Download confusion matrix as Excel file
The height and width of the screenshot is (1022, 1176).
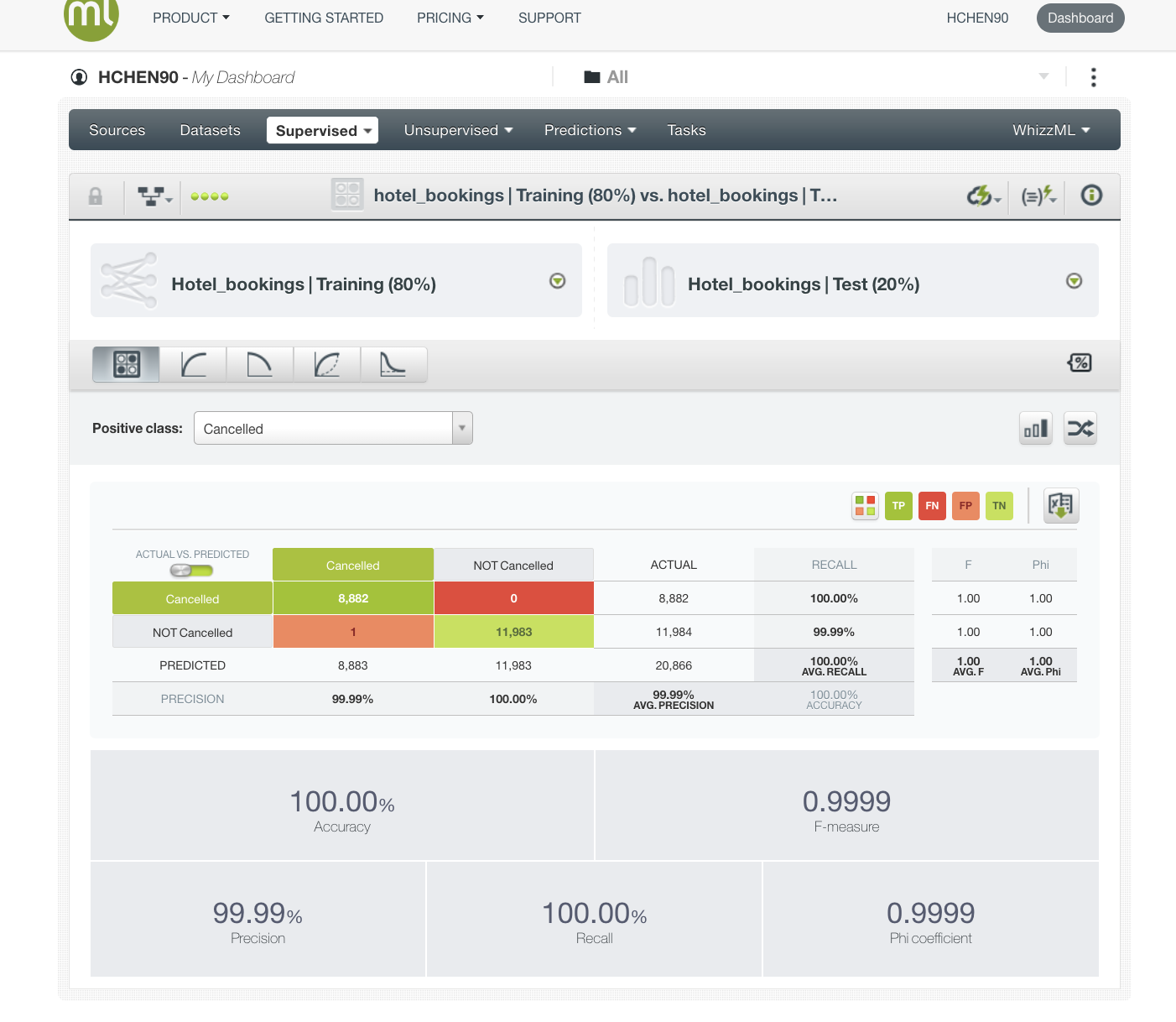click(x=1061, y=505)
